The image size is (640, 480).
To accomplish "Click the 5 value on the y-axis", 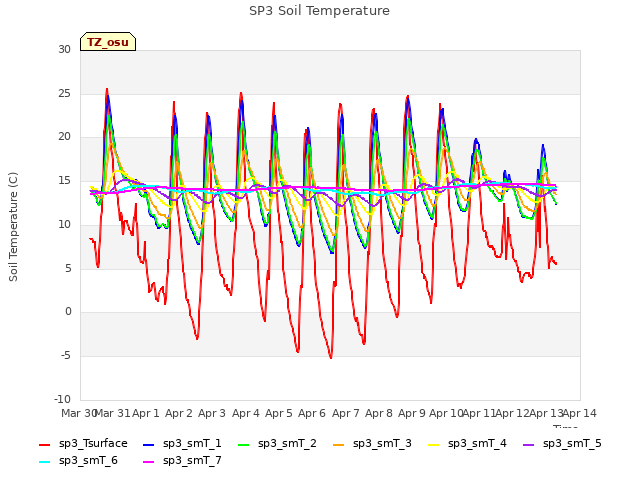I will [68, 268].
